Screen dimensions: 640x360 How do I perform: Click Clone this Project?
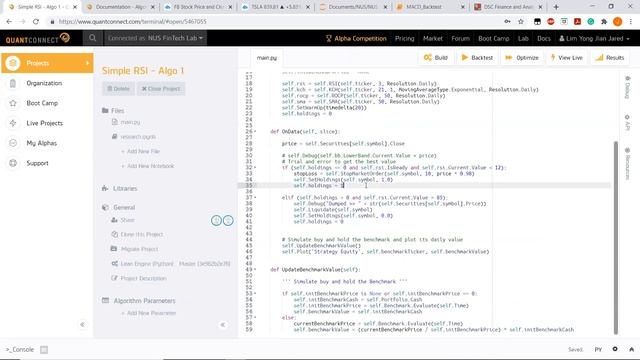click(x=137, y=234)
